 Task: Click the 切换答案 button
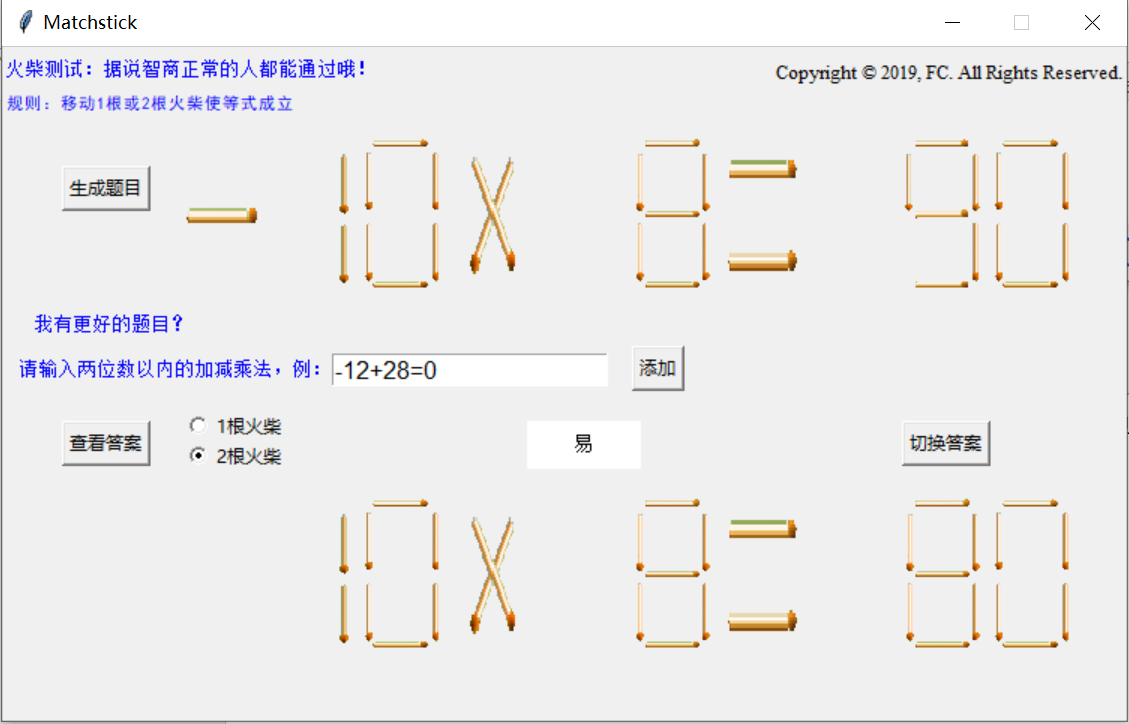pos(945,443)
